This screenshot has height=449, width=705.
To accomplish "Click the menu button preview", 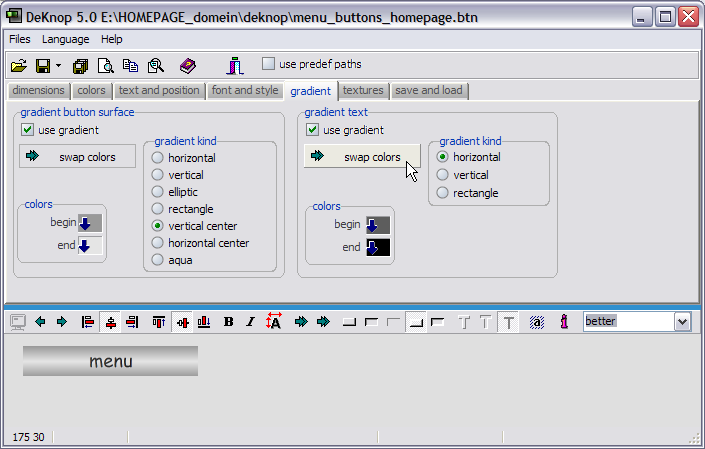I will [x=110, y=361].
